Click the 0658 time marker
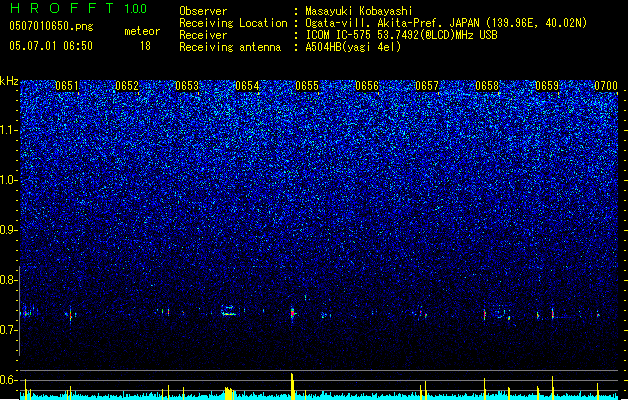The width and height of the screenshot is (629, 400). click(x=487, y=86)
